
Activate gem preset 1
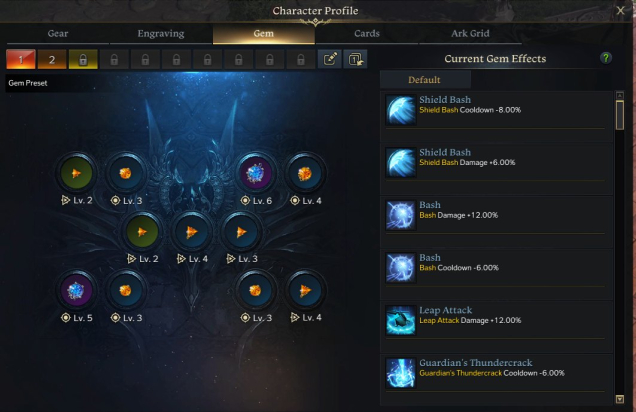coord(21,60)
